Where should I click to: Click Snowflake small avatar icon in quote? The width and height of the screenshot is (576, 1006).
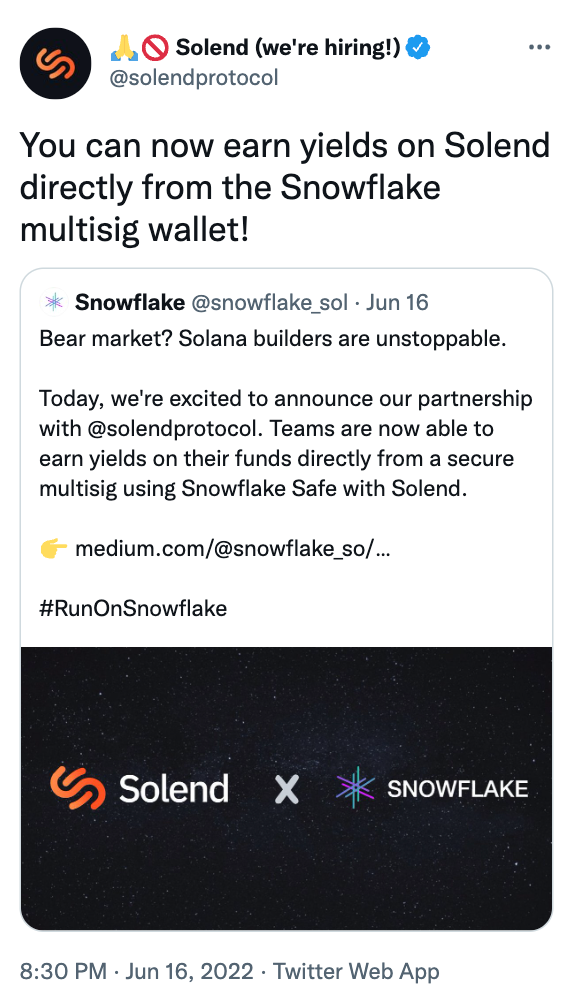coord(54,302)
